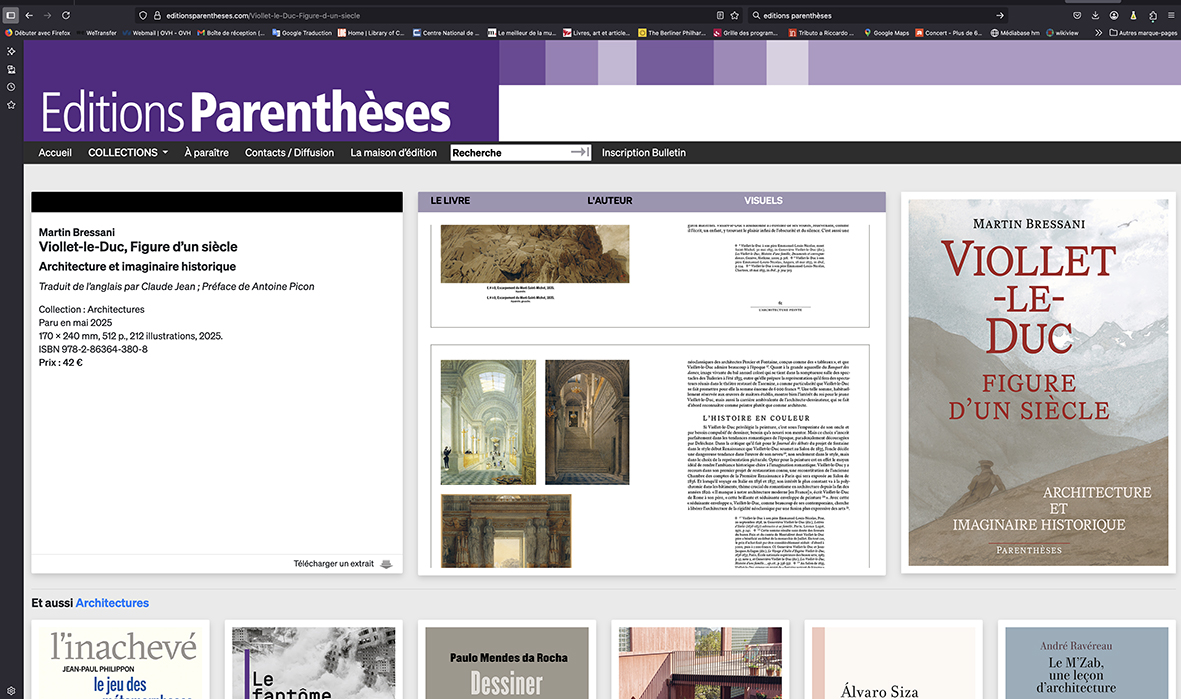Go back to the previous page

[29, 15]
